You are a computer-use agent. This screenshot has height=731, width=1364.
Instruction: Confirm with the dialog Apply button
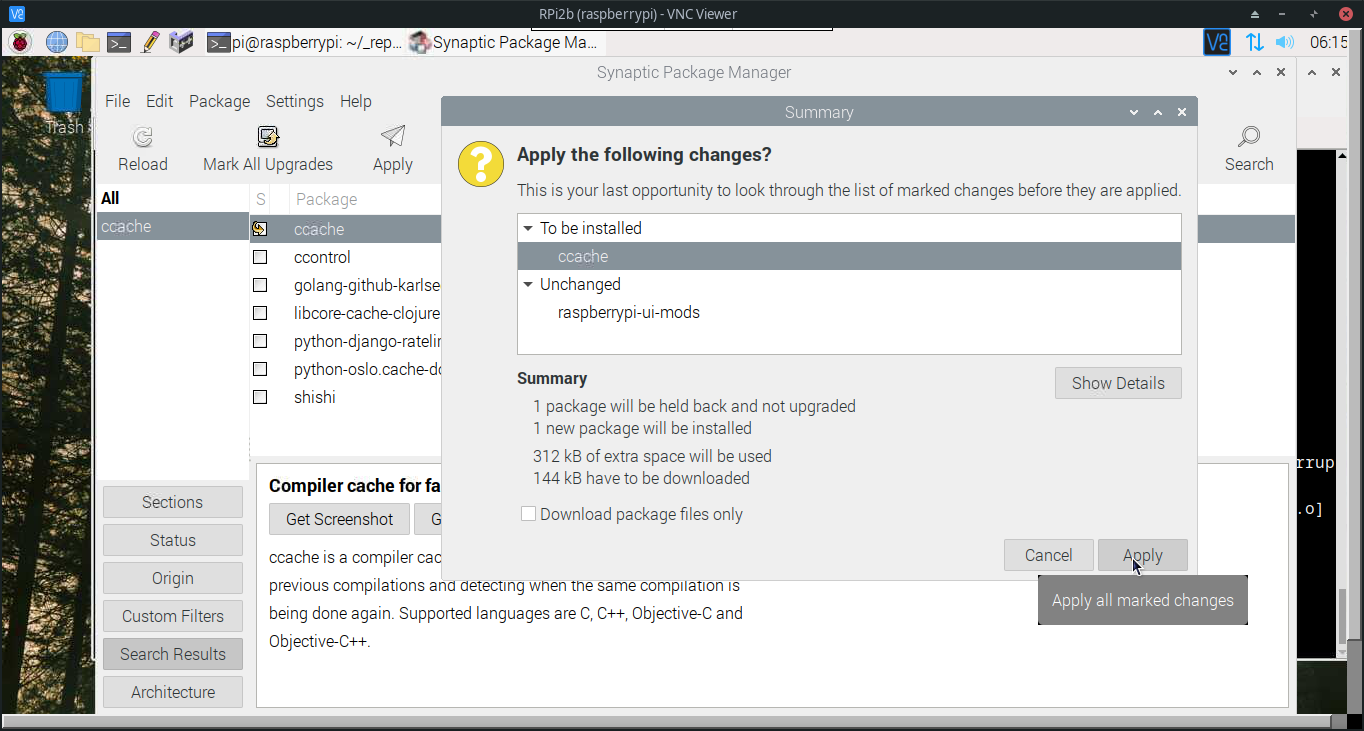[x=1143, y=555]
